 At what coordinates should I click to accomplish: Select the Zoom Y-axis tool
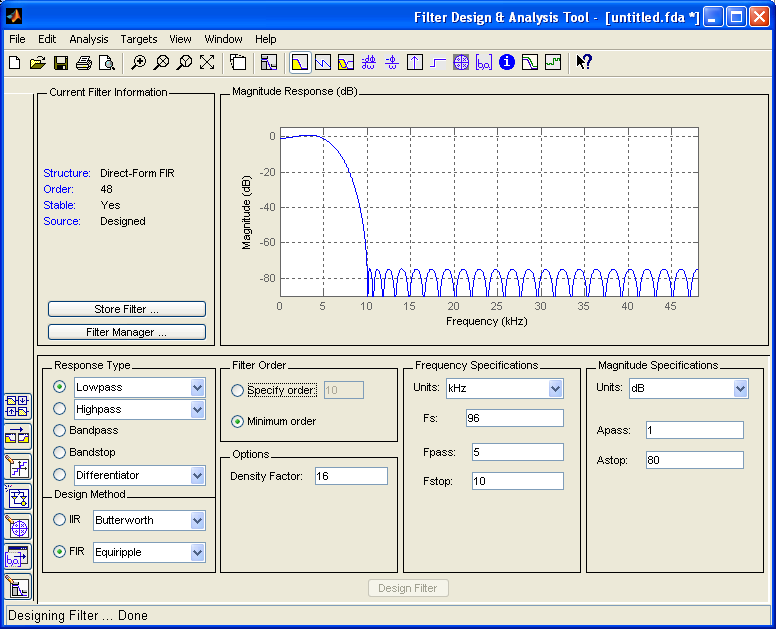(x=184, y=62)
